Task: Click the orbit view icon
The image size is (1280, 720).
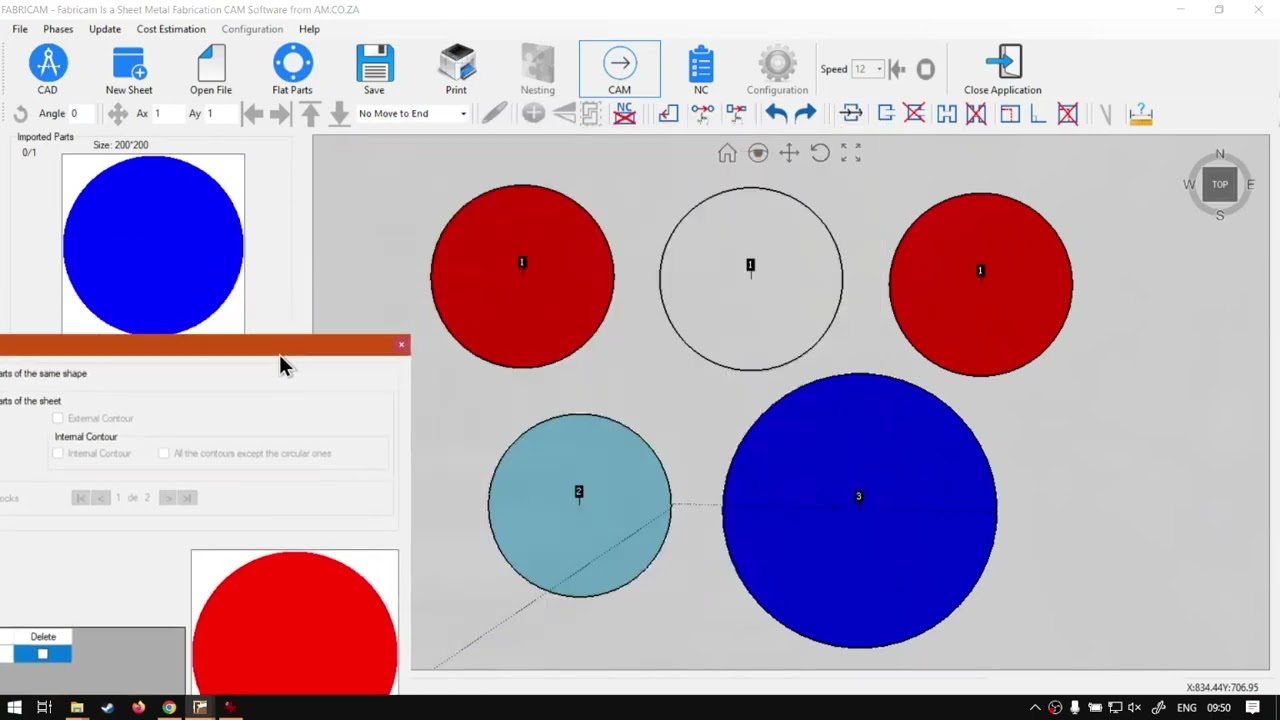Action: [x=758, y=153]
